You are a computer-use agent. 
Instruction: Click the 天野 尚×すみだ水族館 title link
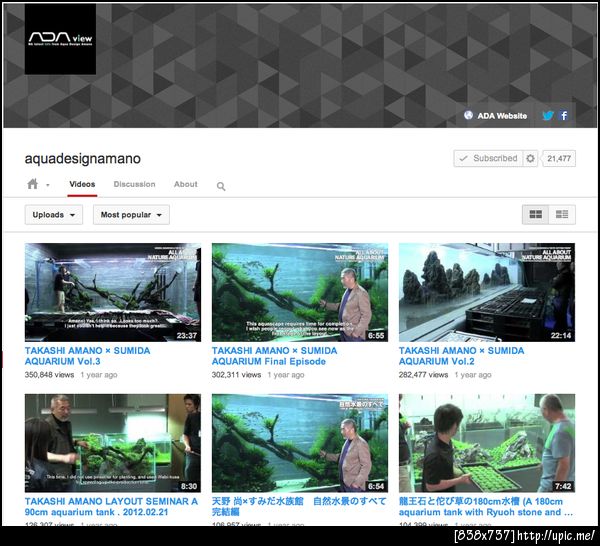[x=299, y=507]
